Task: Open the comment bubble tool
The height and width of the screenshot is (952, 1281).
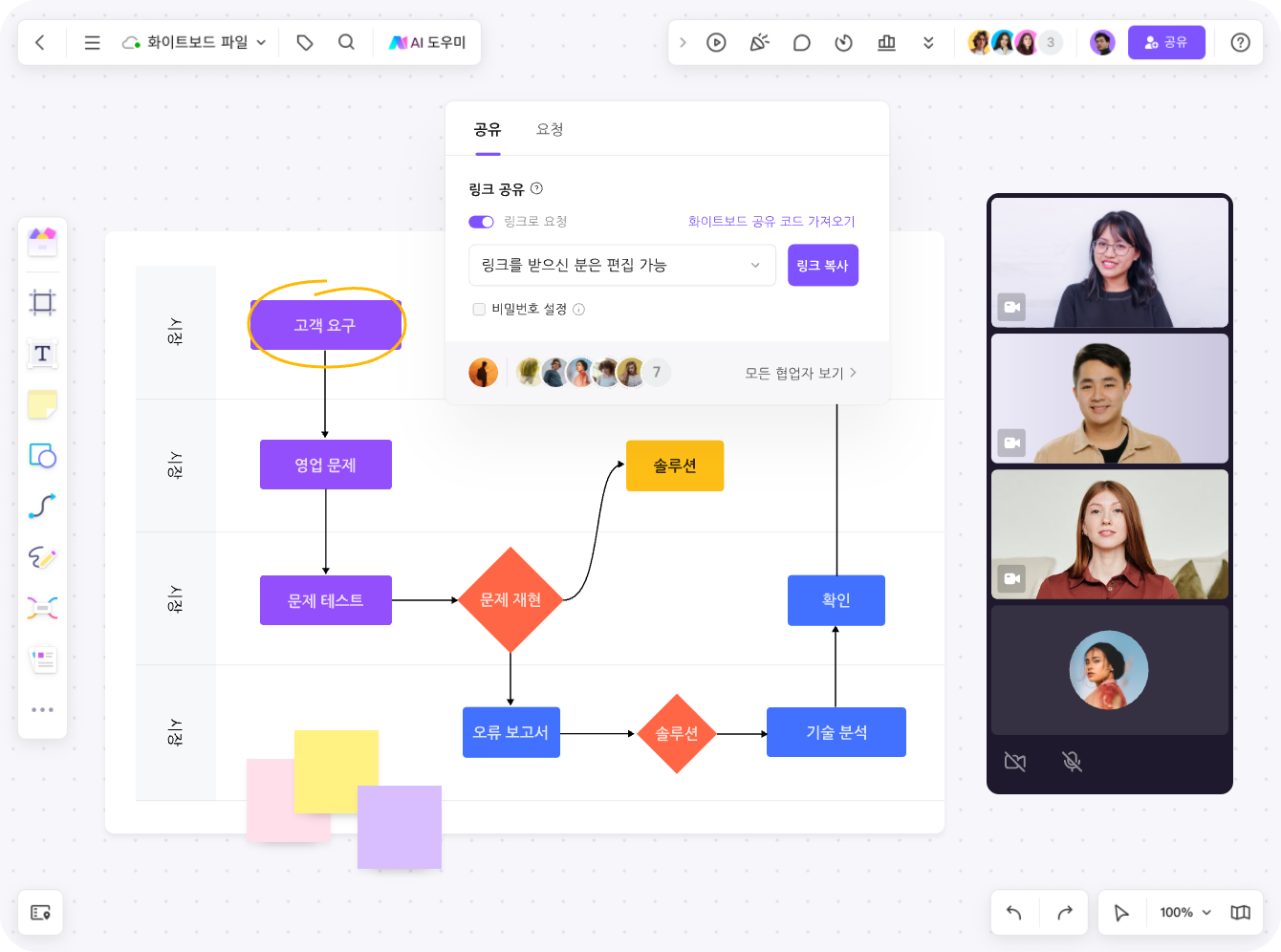Action: [x=802, y=42]
